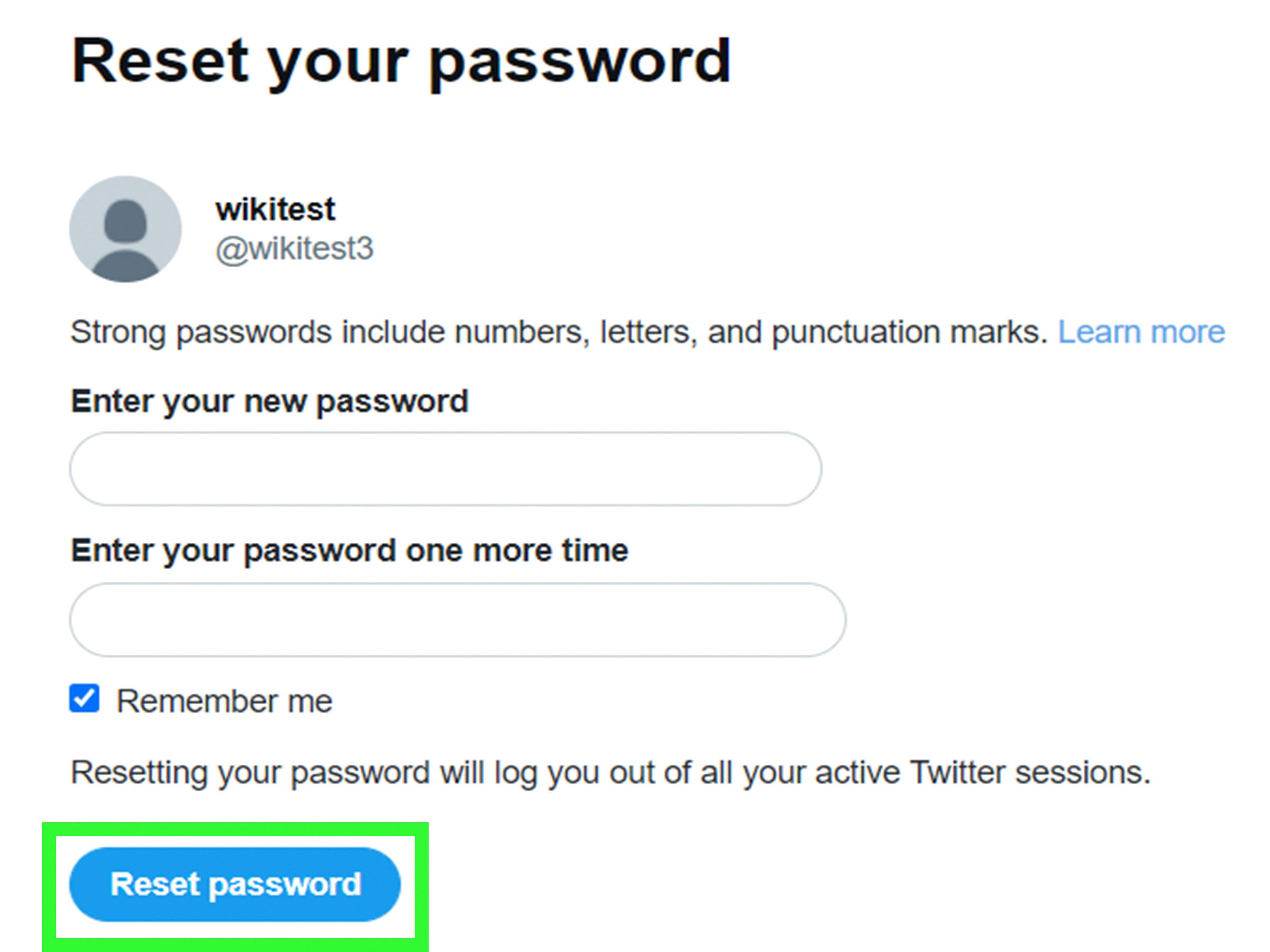Tick the blue Remember me checkbox
1270x952 pixels.
point(85,699)
